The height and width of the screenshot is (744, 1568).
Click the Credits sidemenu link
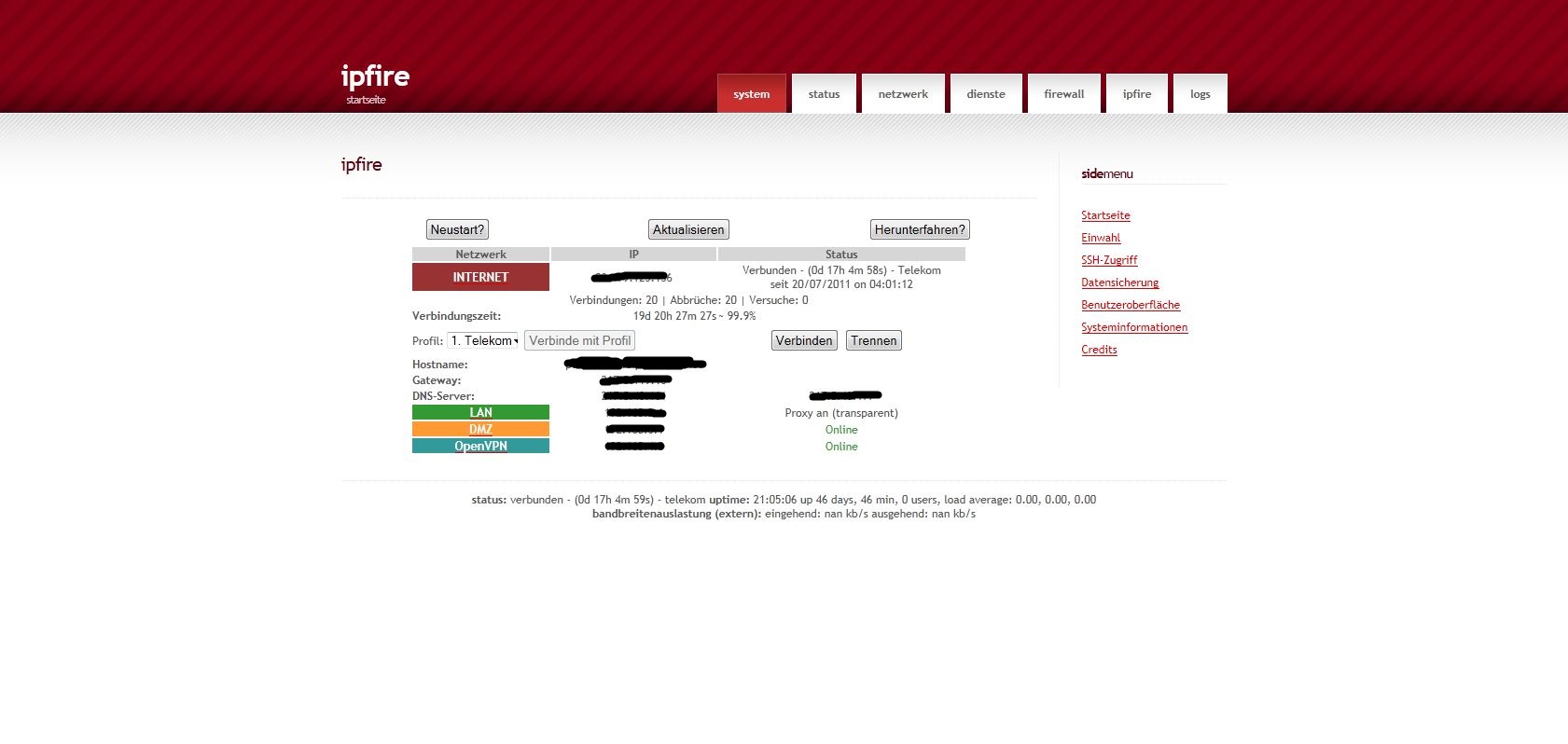(1099, 350)
